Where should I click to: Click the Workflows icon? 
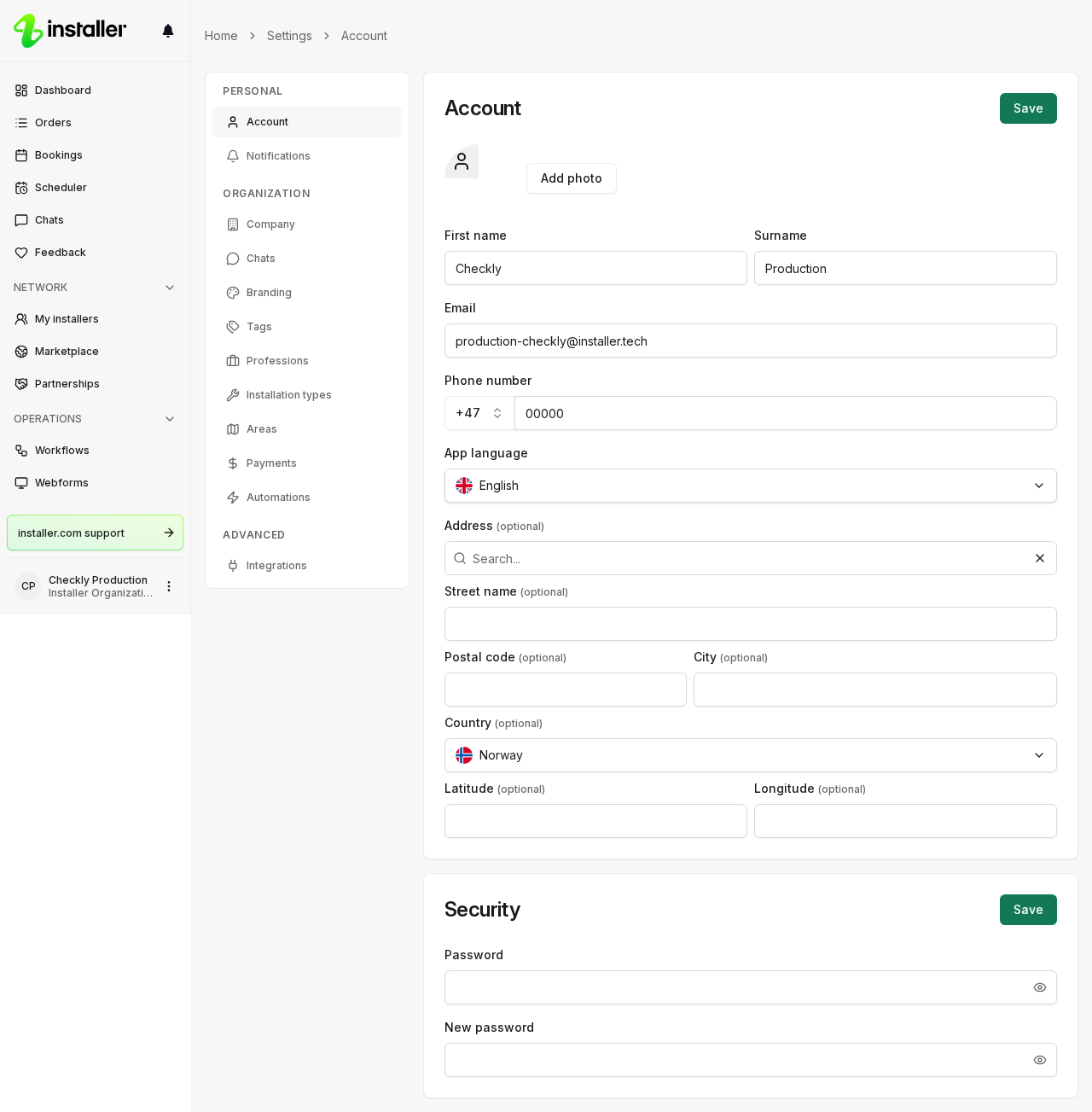(21, 451)
